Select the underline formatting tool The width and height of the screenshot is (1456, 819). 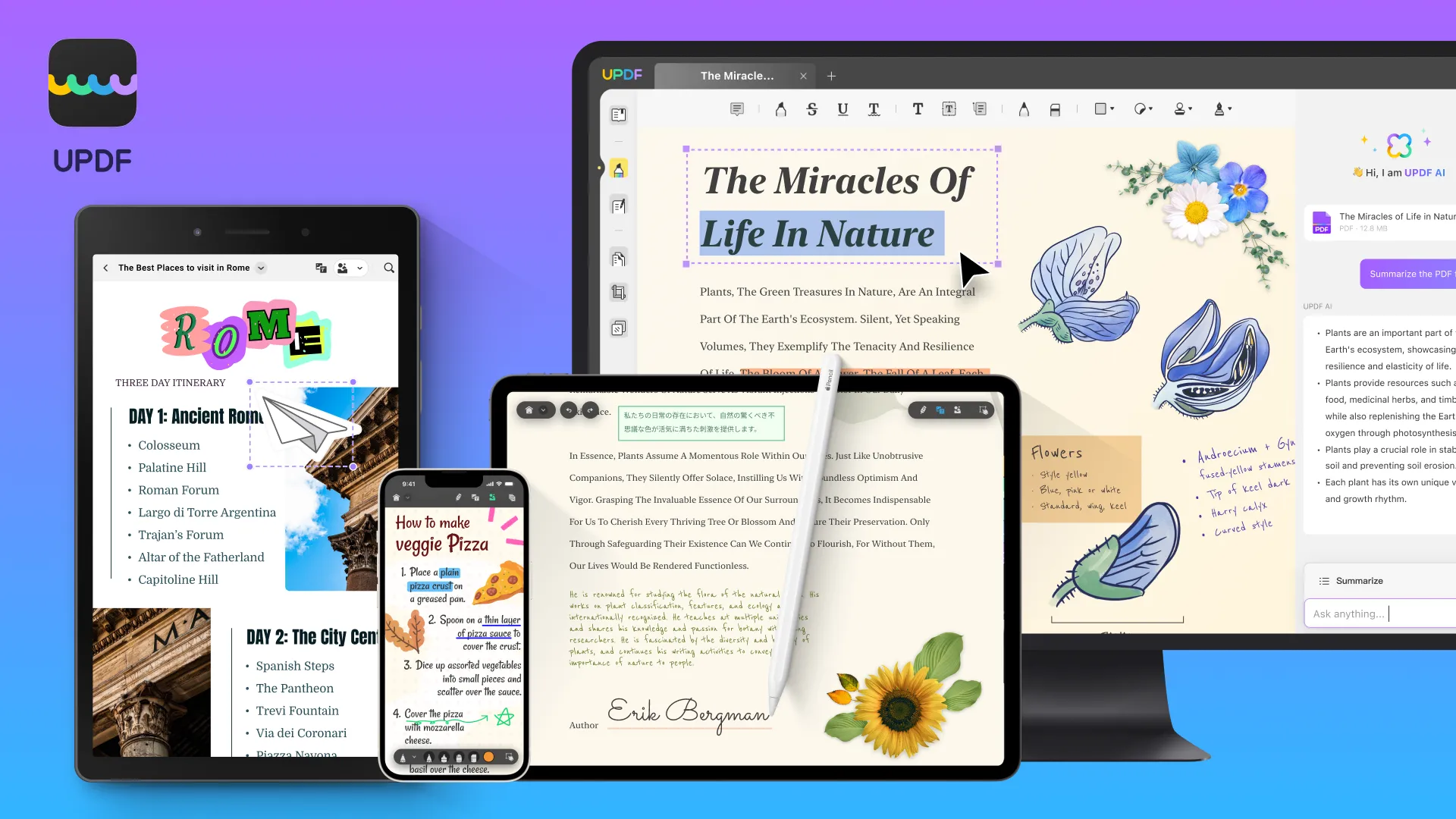pos(841,108)
